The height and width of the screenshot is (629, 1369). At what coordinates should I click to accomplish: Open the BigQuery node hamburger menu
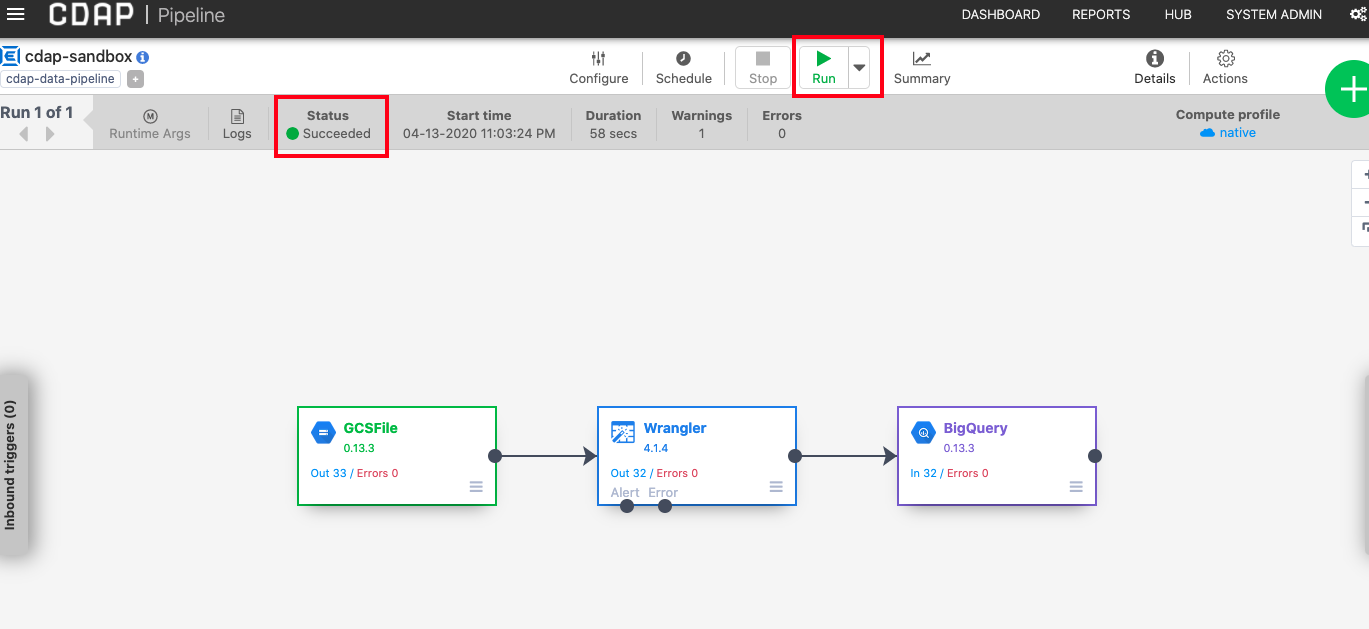tap(1076, 487)
